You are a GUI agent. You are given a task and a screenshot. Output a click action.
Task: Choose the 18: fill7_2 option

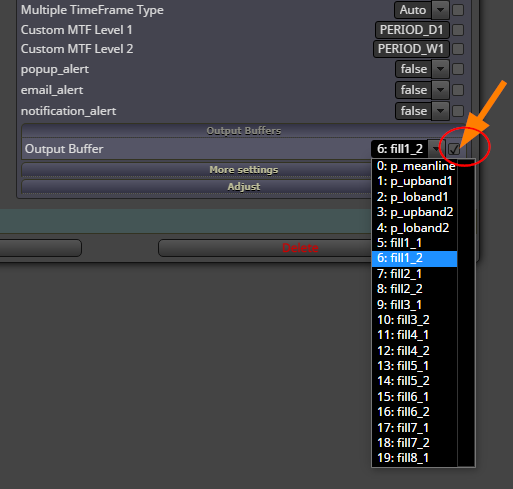[x=414, y=443]
